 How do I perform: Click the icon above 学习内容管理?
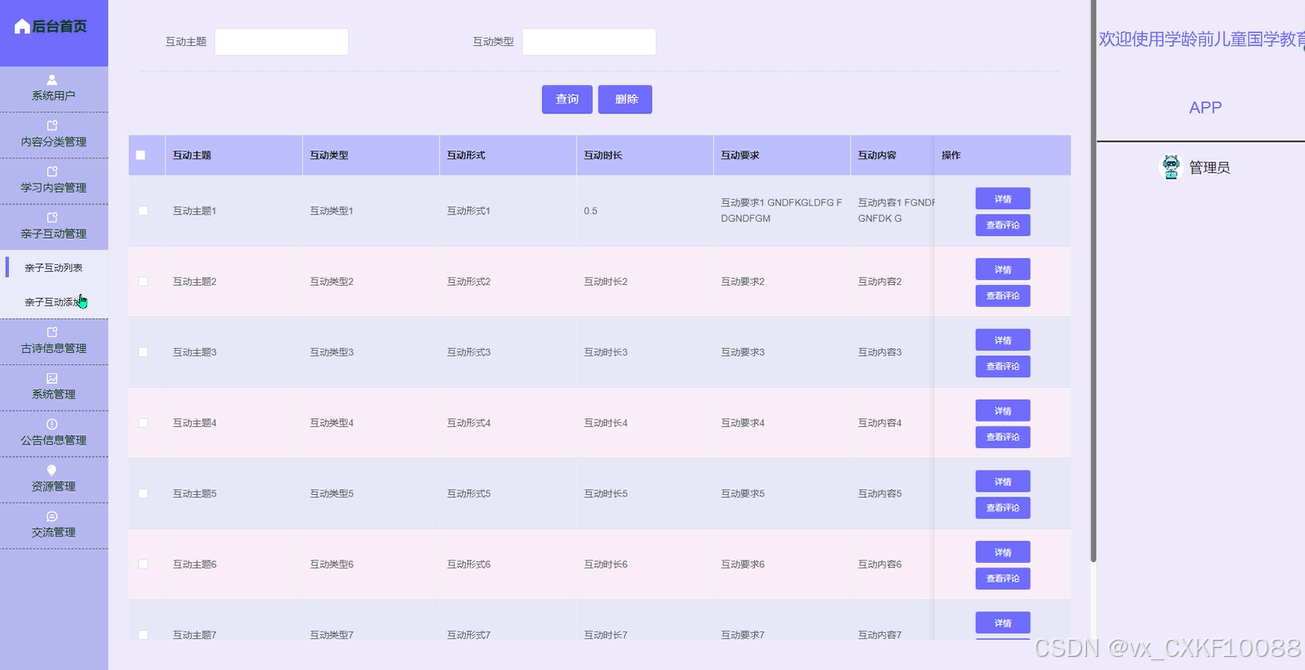coord(52,172)
